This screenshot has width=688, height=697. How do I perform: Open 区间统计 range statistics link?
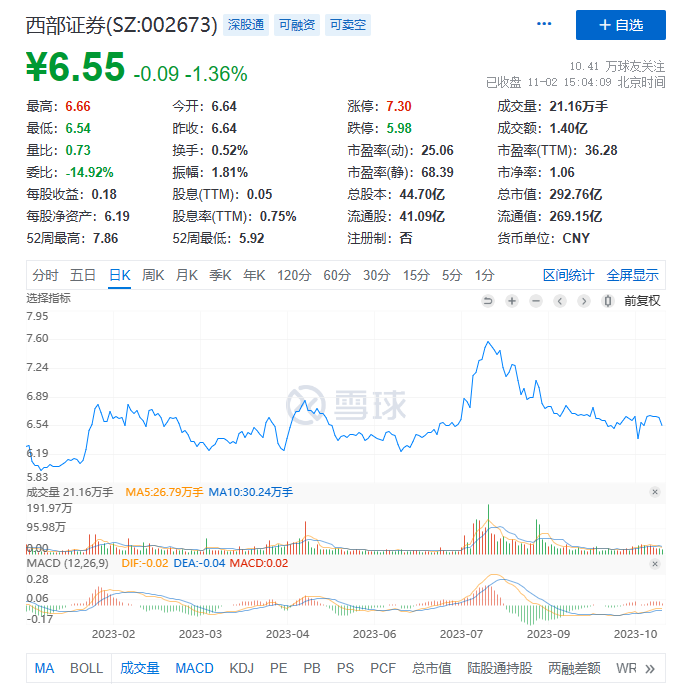click(568, 275)
